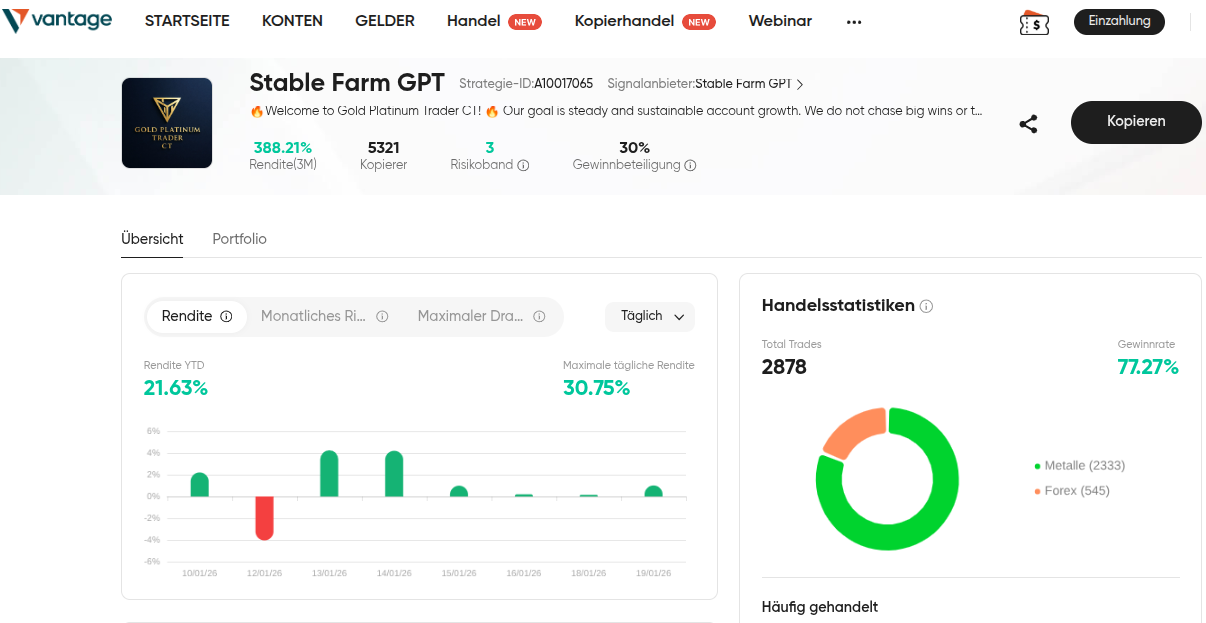Click info icon next to Gewinnbeteiligung
The width and height of the screenshot is (1206, 623).
pos(690,166)
